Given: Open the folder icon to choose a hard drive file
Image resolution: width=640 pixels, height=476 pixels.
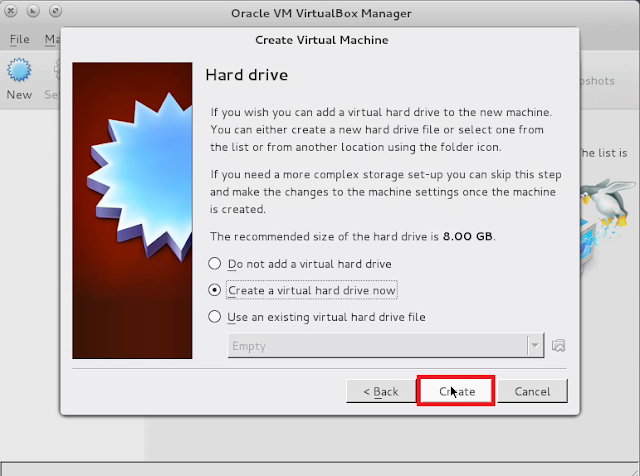Looking at the screenshot, I should click(x=558, y=346).
